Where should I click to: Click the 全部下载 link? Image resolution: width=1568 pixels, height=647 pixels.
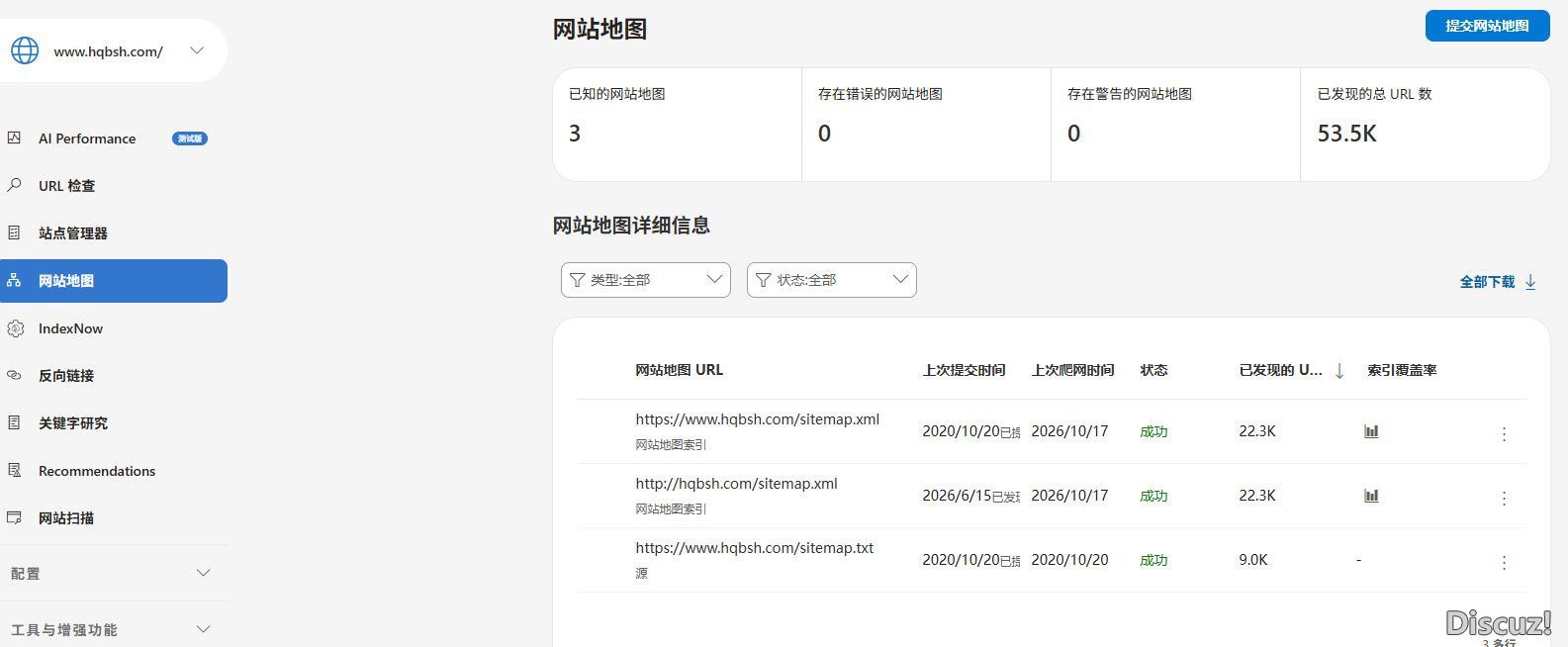(1487, 282)
